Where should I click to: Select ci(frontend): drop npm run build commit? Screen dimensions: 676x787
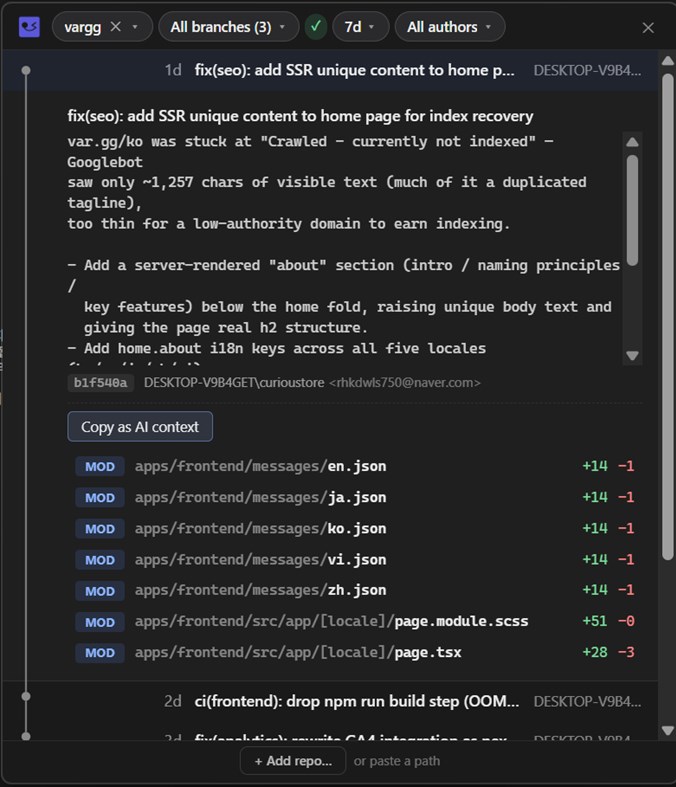[x=330, y=701]
